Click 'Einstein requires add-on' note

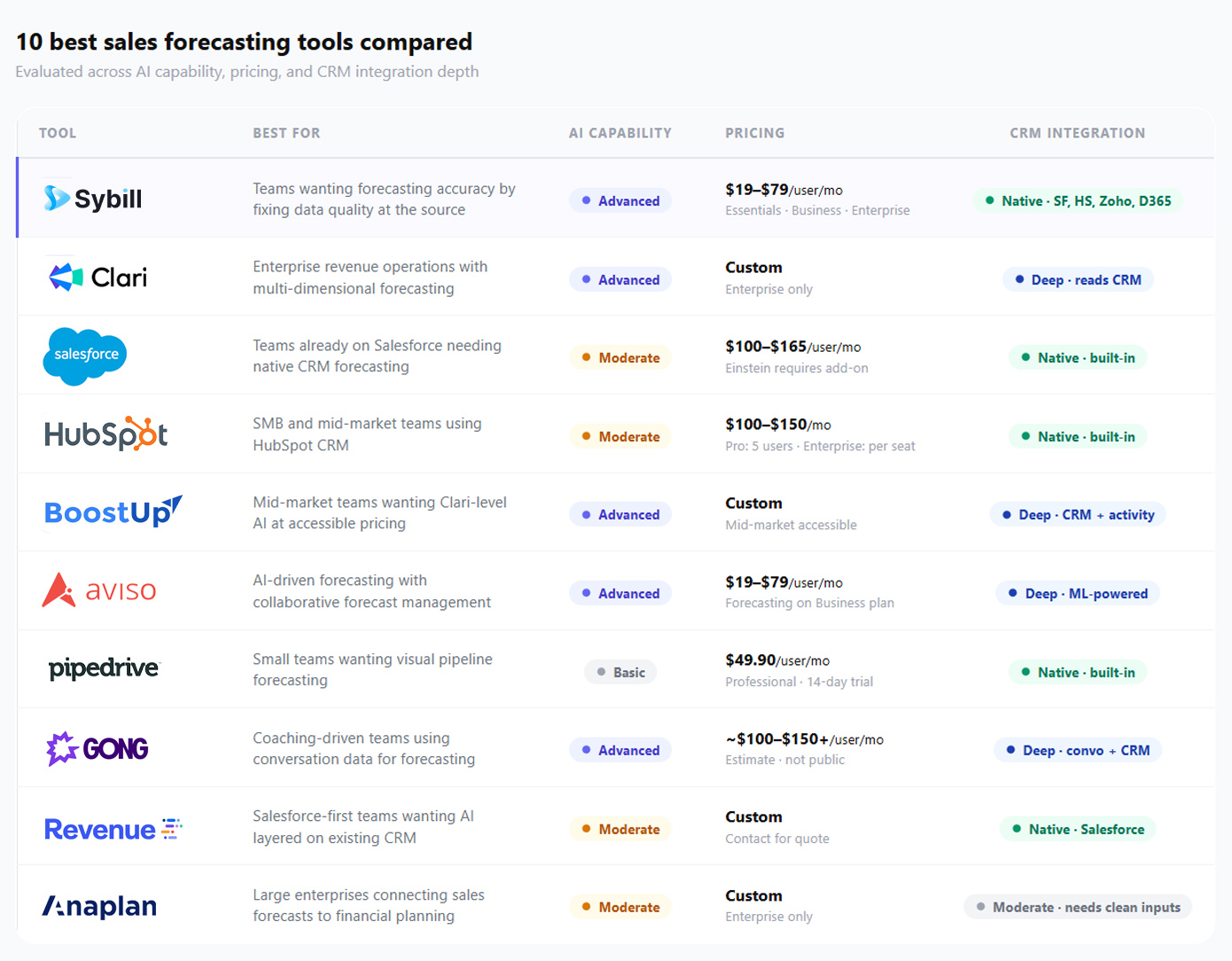pos(797,369)
